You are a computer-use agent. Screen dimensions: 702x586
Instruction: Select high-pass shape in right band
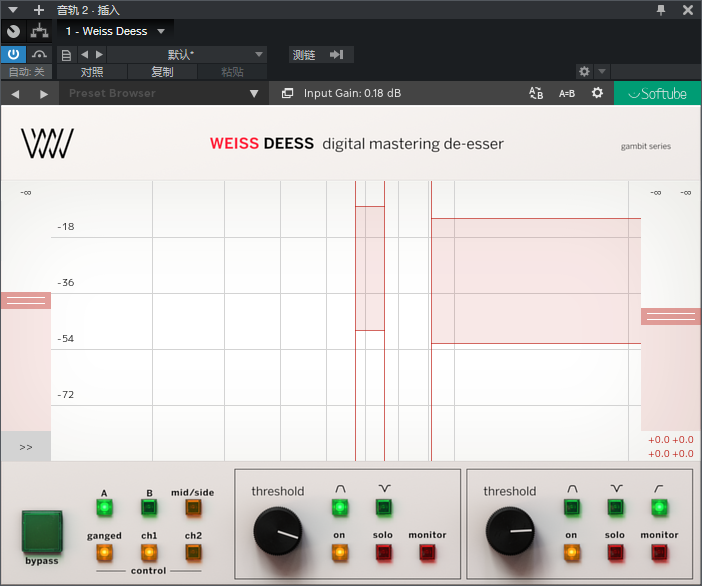659,507
